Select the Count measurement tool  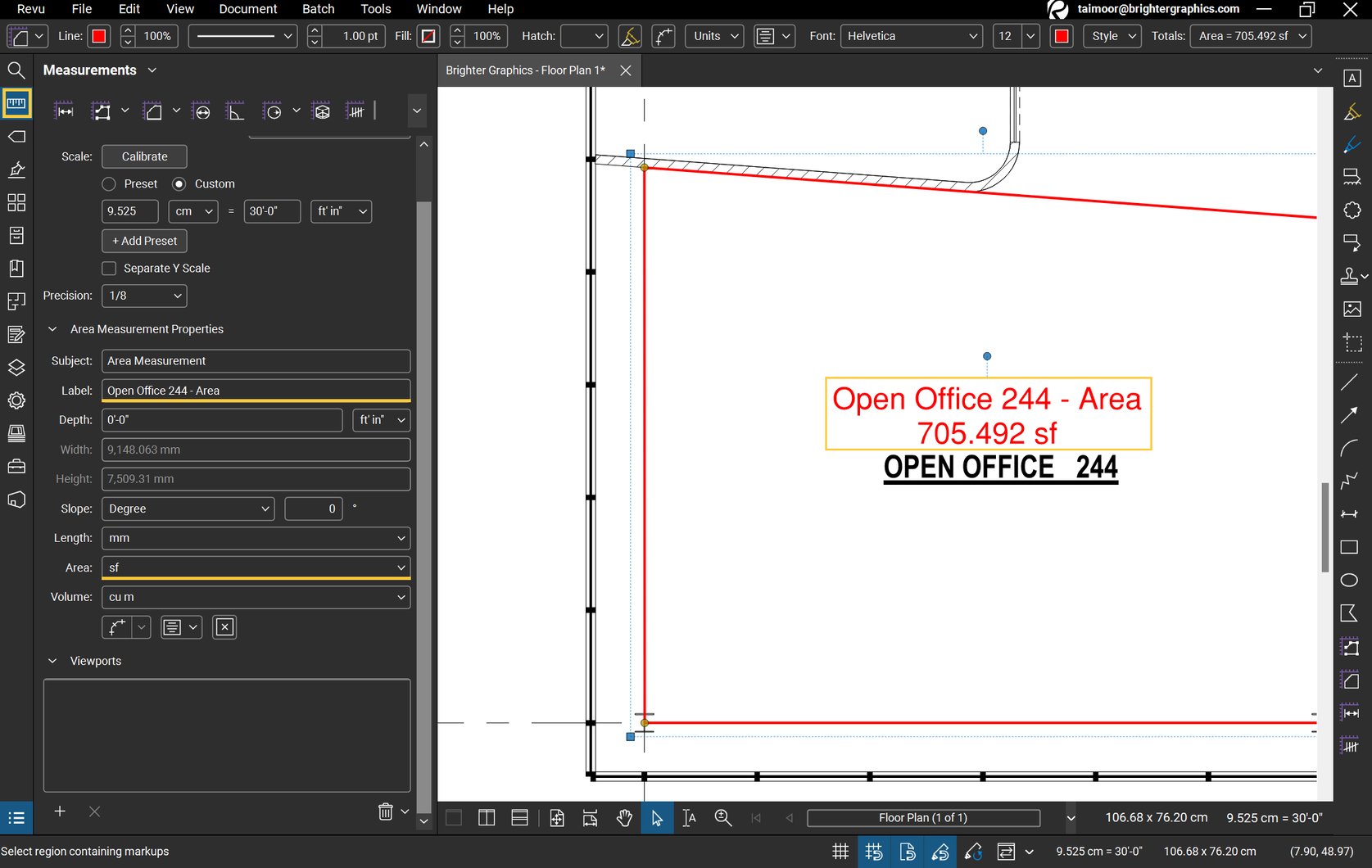coord(355,109)
